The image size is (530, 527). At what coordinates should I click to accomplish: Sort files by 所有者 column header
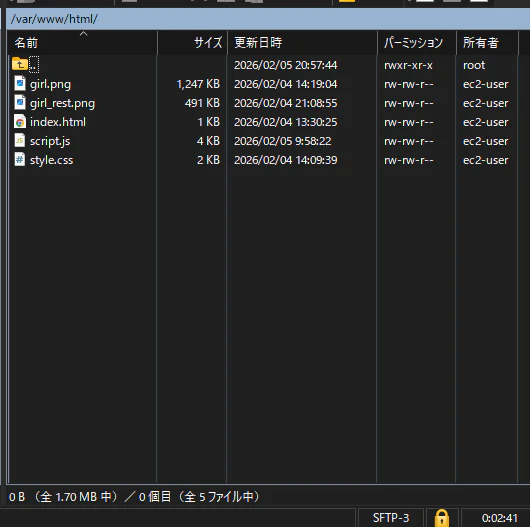click(x=487, y=43)
